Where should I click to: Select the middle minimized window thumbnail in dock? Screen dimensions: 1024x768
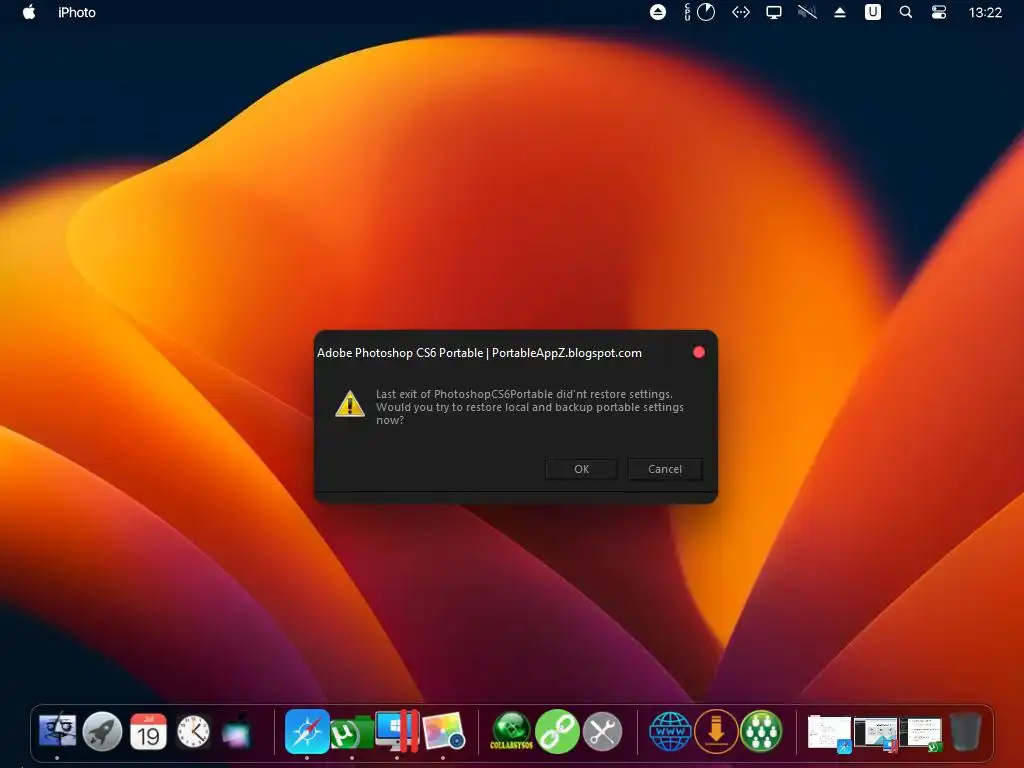[876, 734]
